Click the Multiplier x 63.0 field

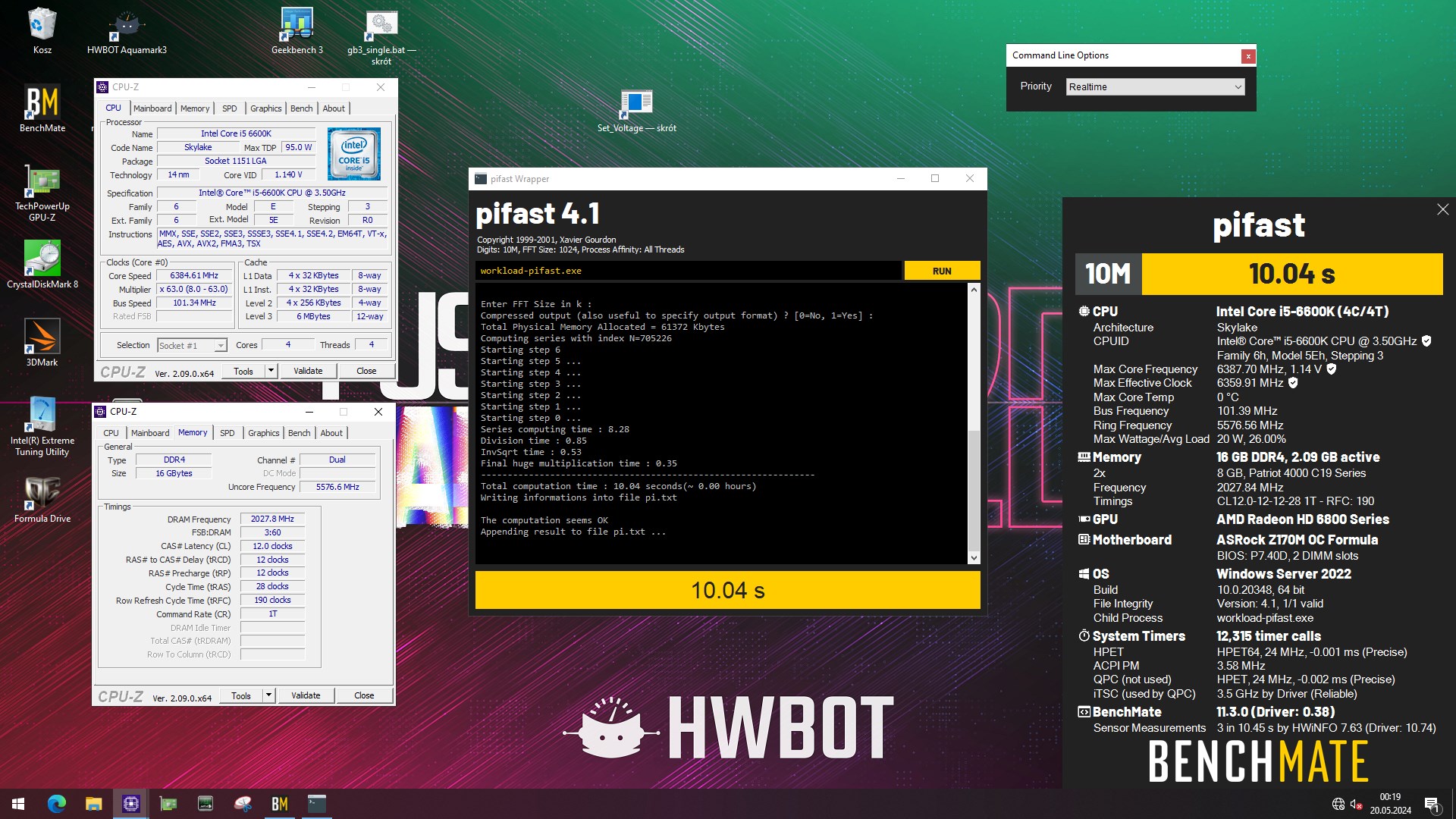(194, 290)
